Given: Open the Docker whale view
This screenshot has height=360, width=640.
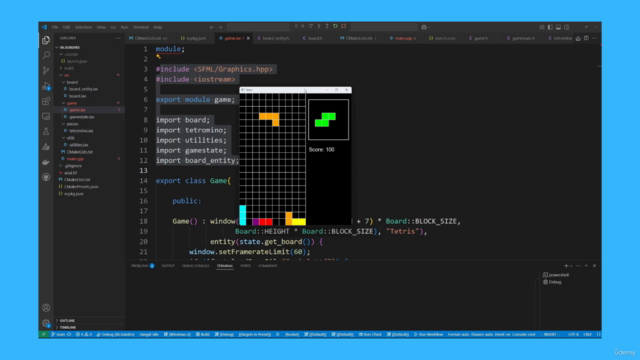Looking at the screenshot, I should coord(46,162).
